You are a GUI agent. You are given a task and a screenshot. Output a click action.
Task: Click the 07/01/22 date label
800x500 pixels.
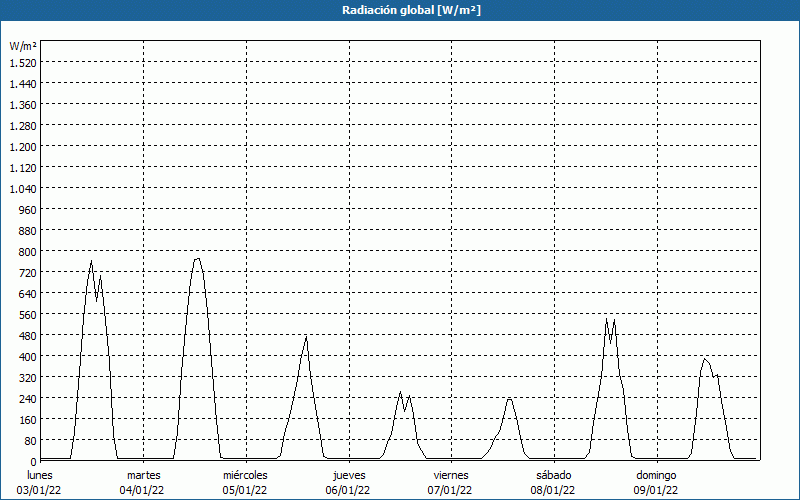pyautogui.click(x=450, y=490)
